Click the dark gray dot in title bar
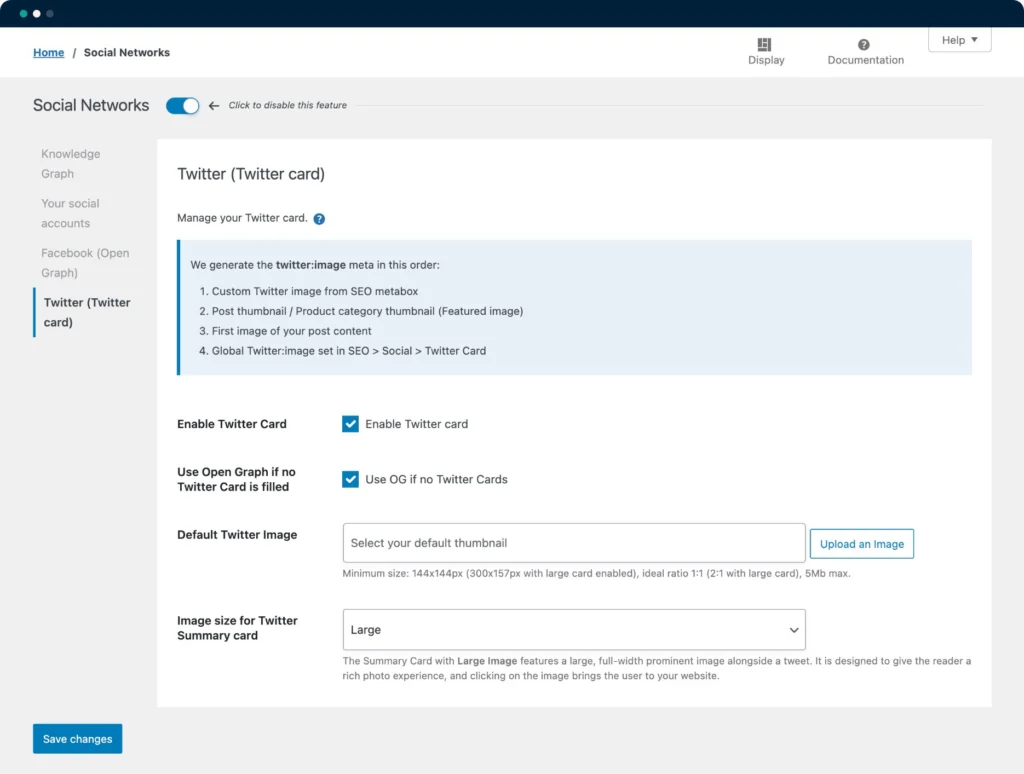 (x=50, y=14)
